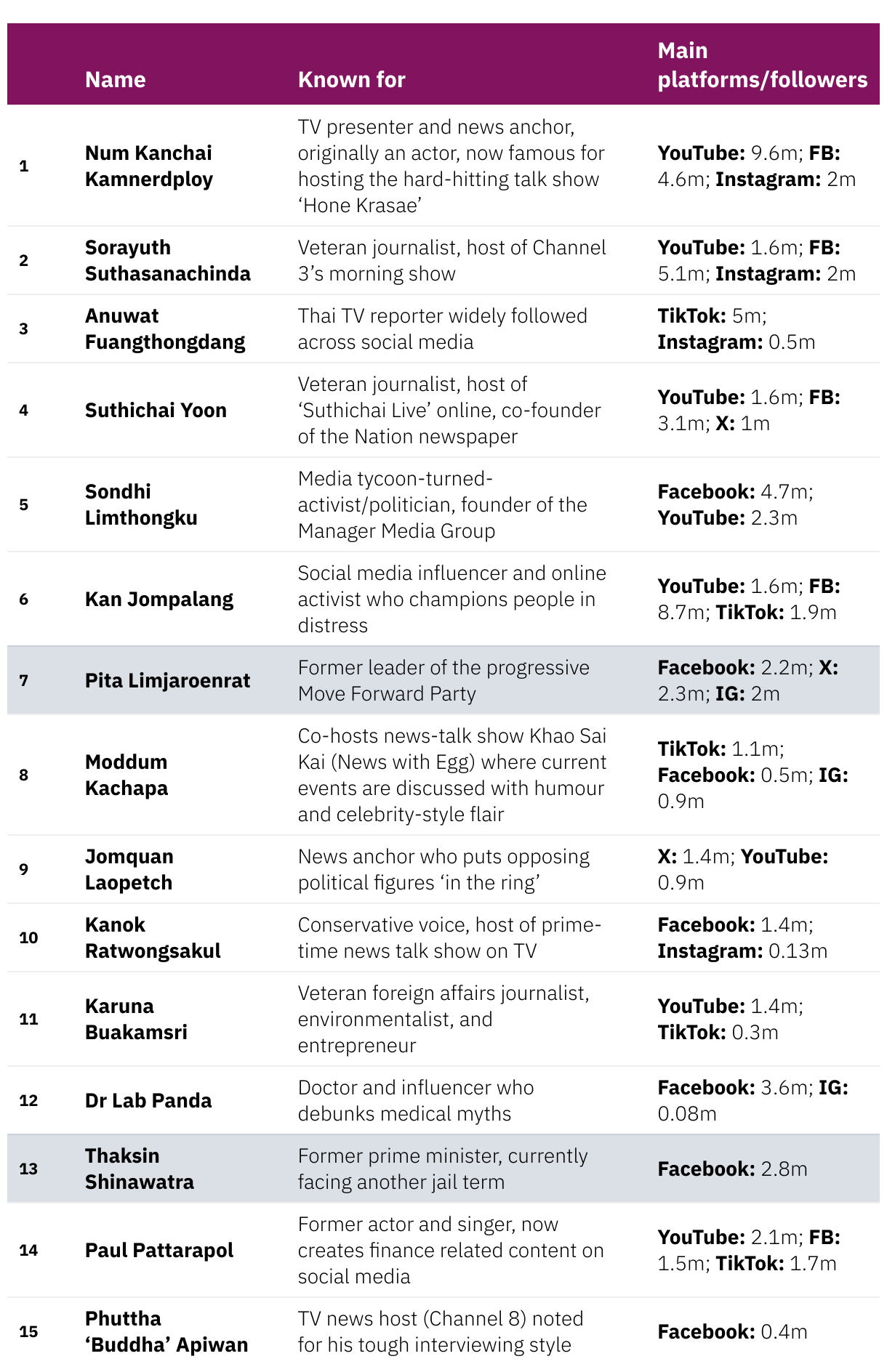The image size is (887, 1372).
Task: Click Sorayuth Suthasanachinda's name
Action: coord(167,260)
